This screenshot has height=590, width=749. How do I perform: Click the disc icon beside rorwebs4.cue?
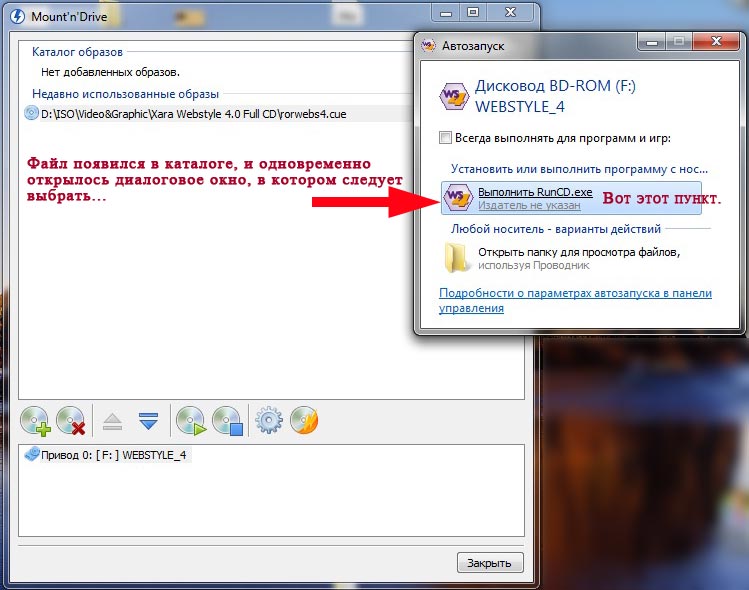click(x=31, y=113)
